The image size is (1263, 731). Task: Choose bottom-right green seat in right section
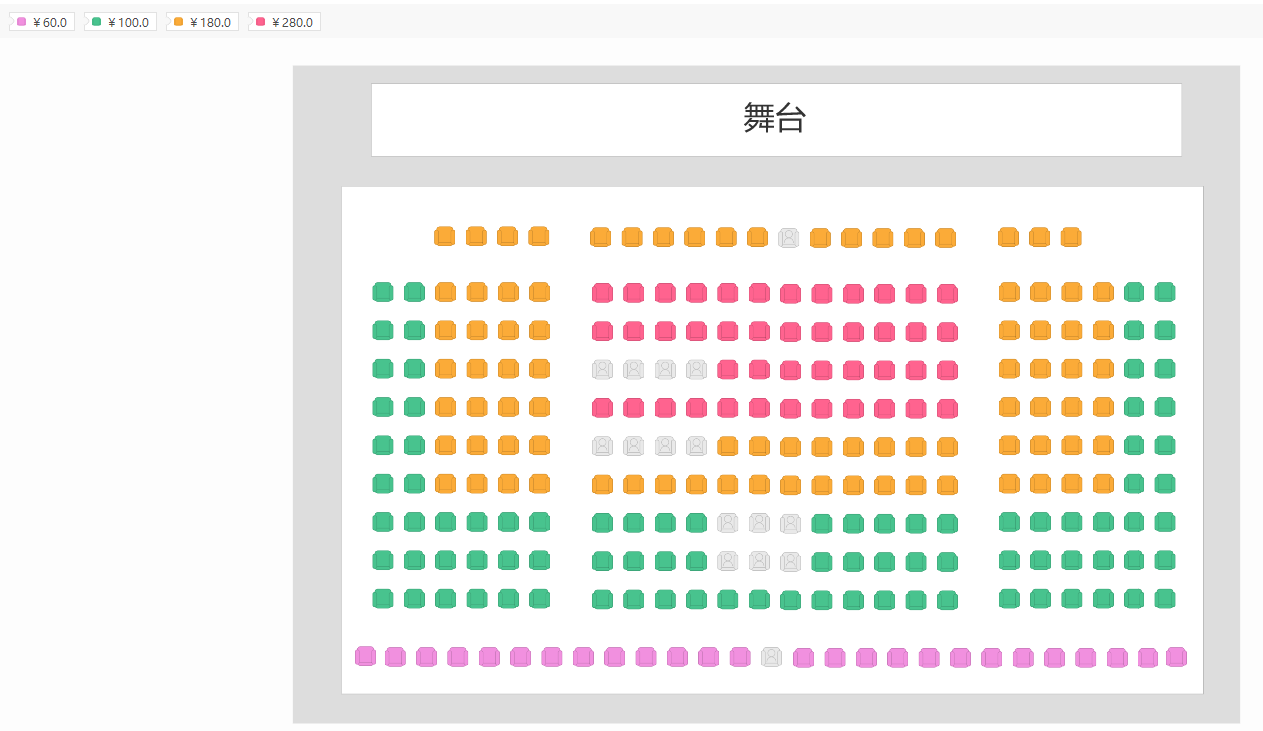pyautogui.click(x=1164, y=598)
